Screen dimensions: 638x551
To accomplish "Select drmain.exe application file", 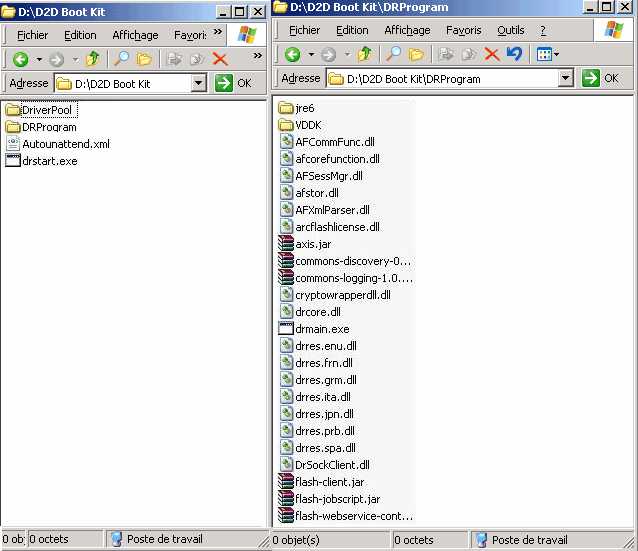I will coord(314,329).
